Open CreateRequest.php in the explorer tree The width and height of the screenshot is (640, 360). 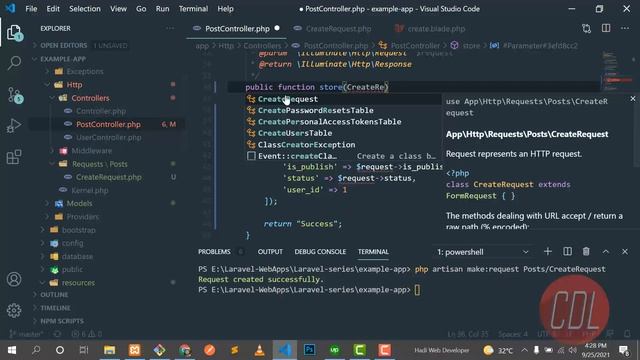coord(109,177)
